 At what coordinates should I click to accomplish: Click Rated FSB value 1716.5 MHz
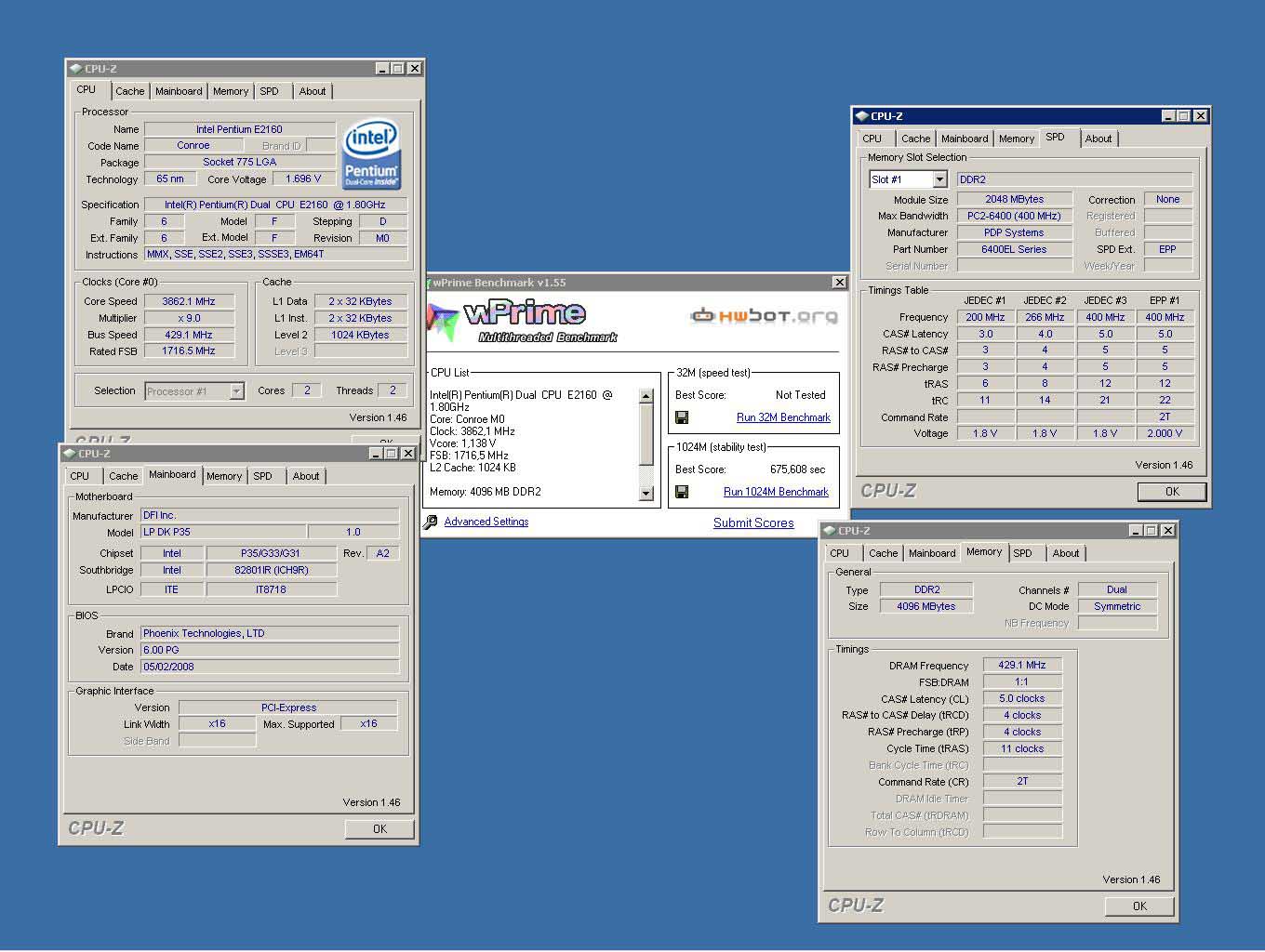pos(189,351)
